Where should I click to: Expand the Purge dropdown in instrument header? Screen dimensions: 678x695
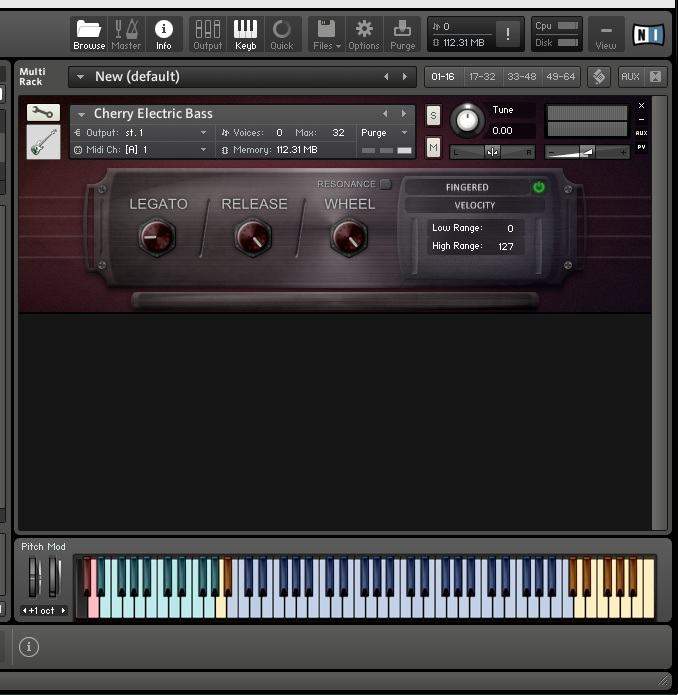click(x=385, y=132)
